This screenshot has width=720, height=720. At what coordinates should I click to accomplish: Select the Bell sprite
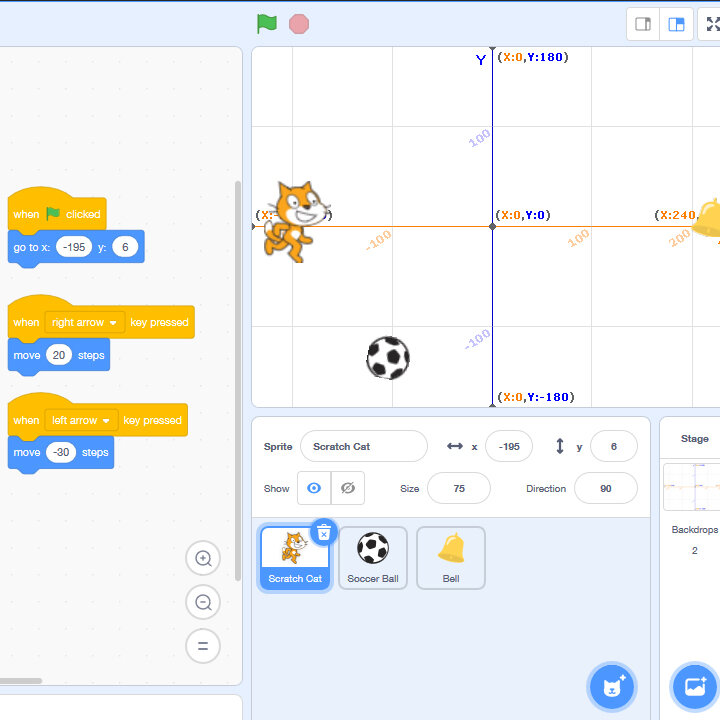[451, 558]
